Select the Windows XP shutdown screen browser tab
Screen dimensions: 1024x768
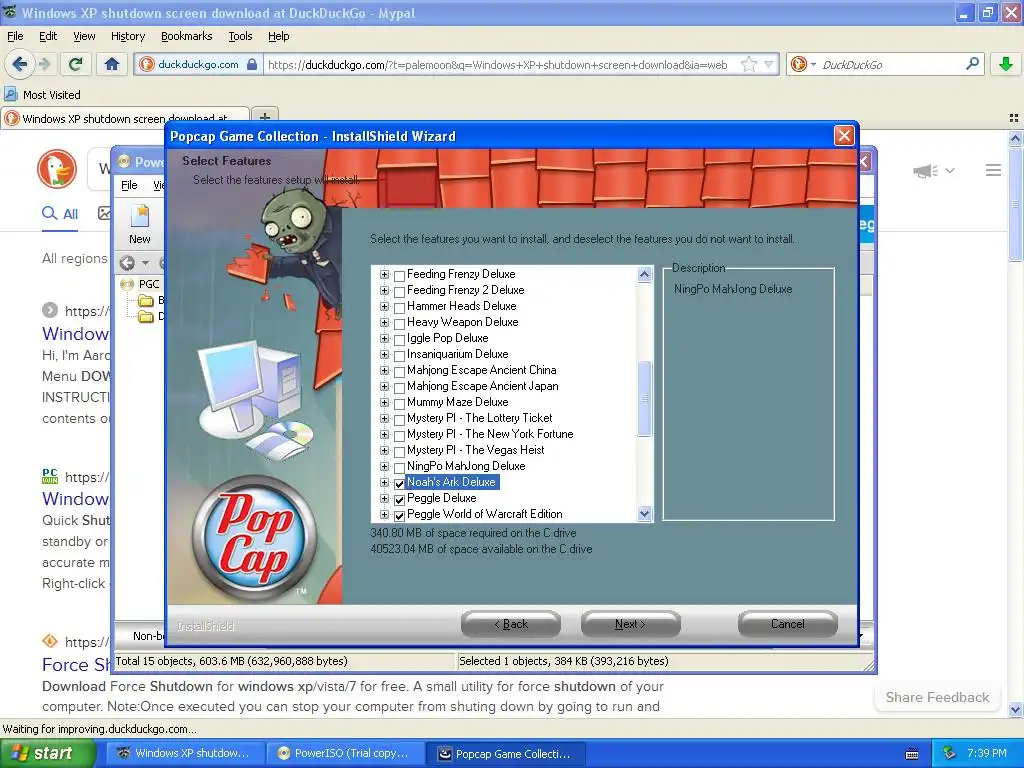(124, 118)
